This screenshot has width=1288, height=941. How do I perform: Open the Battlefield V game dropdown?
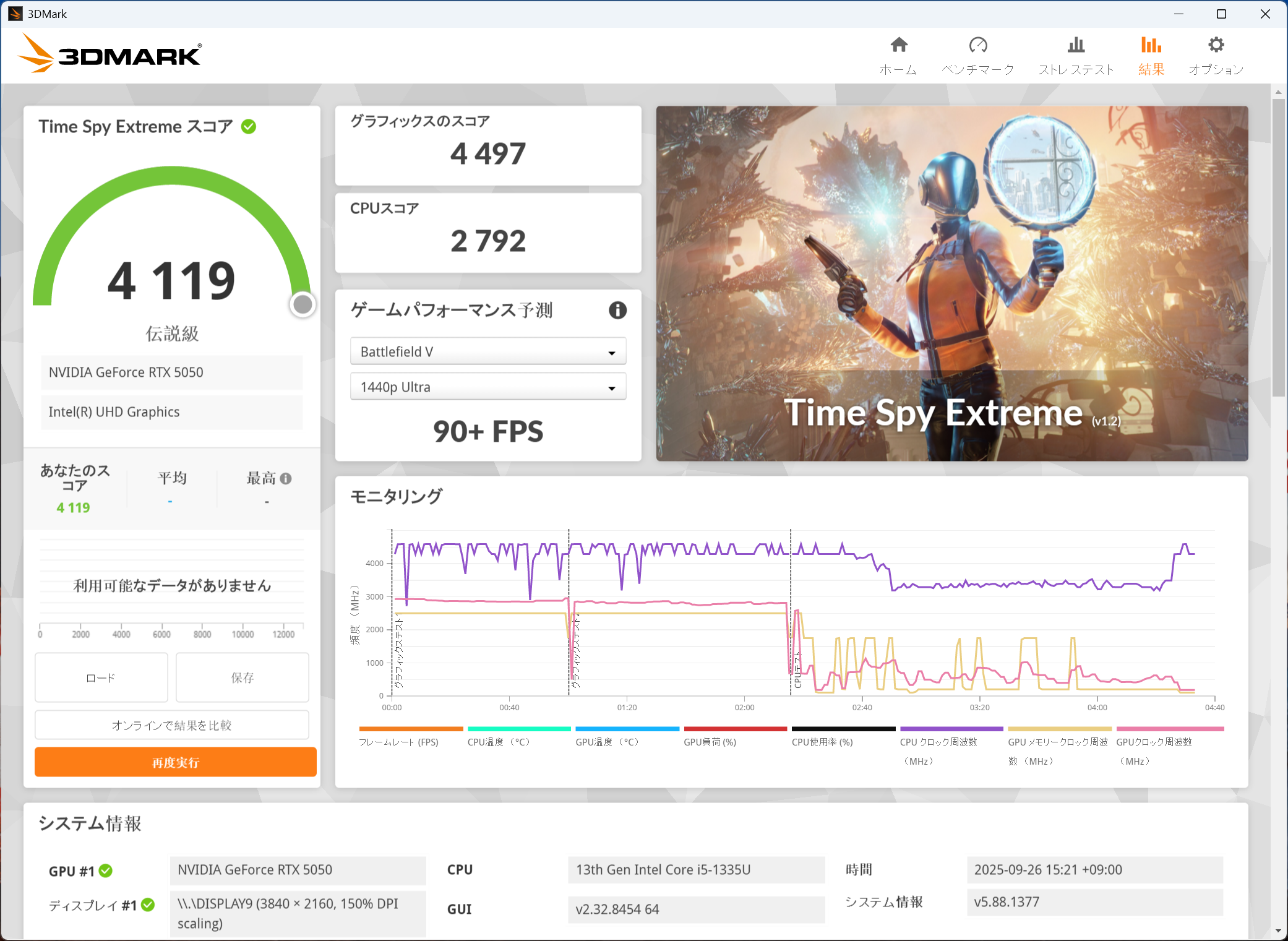coord(487,351)
